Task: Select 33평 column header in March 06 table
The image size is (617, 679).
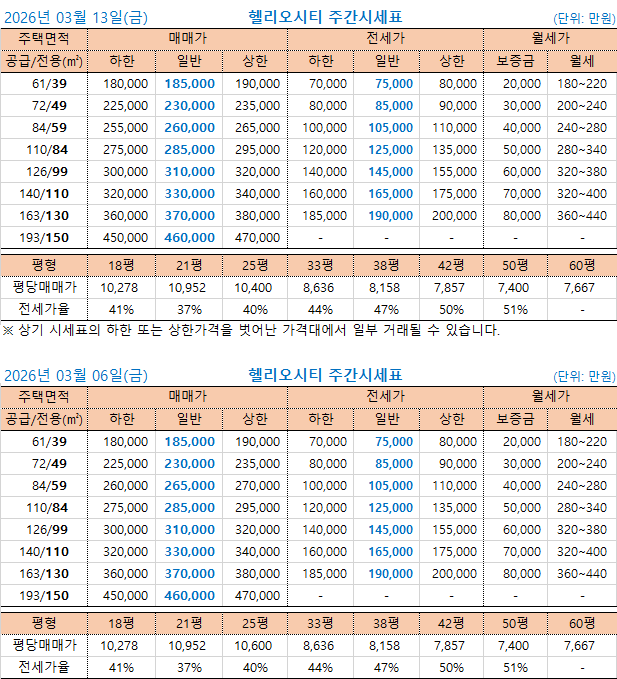Action: (x=320, y=623)
